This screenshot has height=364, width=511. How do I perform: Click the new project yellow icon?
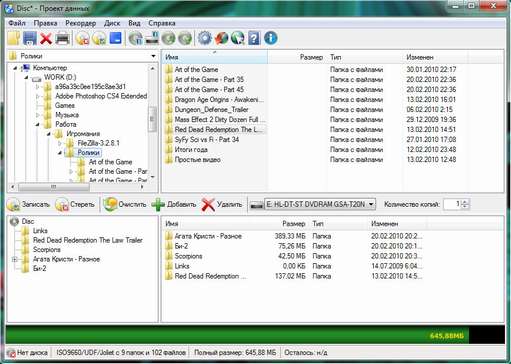[14, 38]
